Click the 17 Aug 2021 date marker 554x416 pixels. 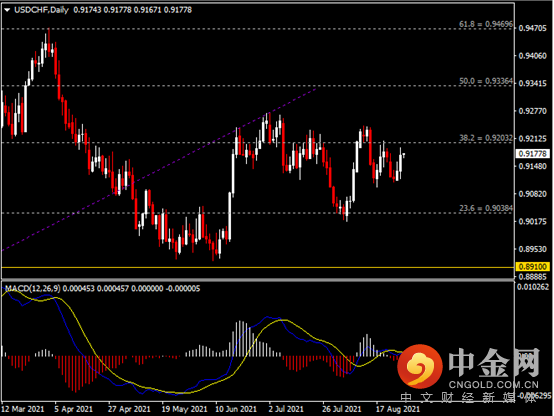click(397, 409)
